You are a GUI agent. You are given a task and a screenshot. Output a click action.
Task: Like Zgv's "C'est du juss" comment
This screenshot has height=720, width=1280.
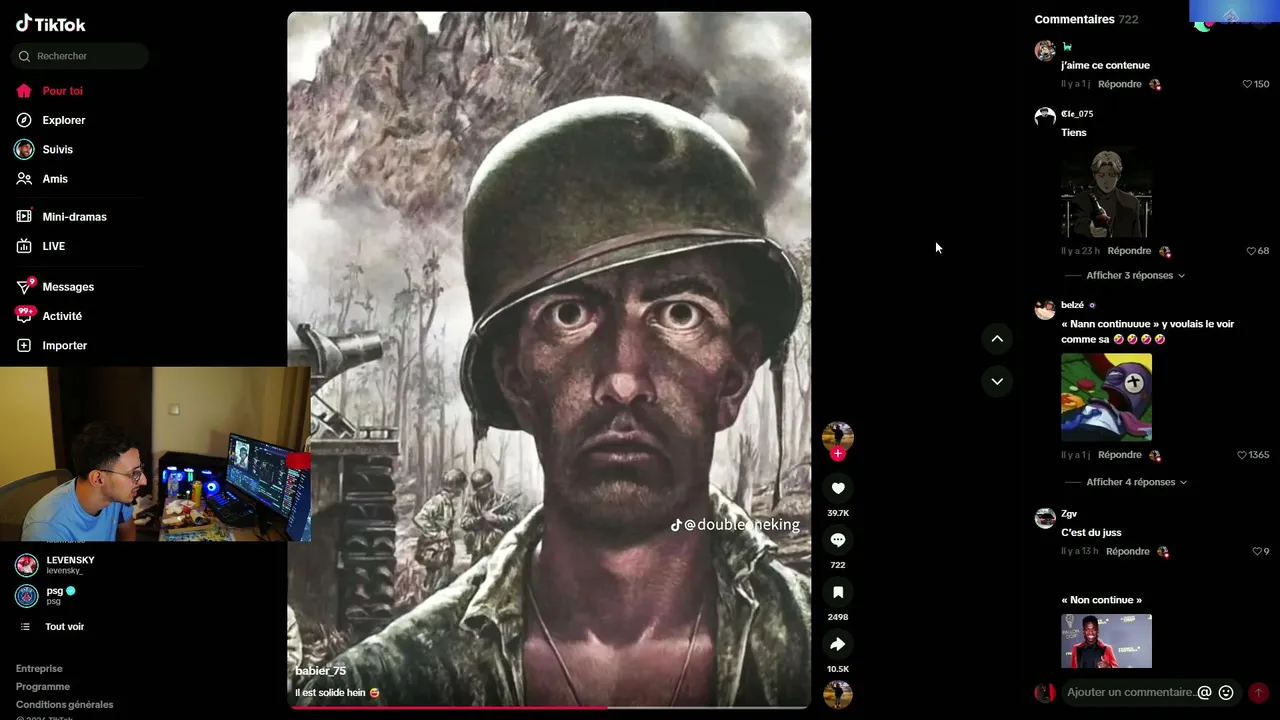tap(1257, 551)
